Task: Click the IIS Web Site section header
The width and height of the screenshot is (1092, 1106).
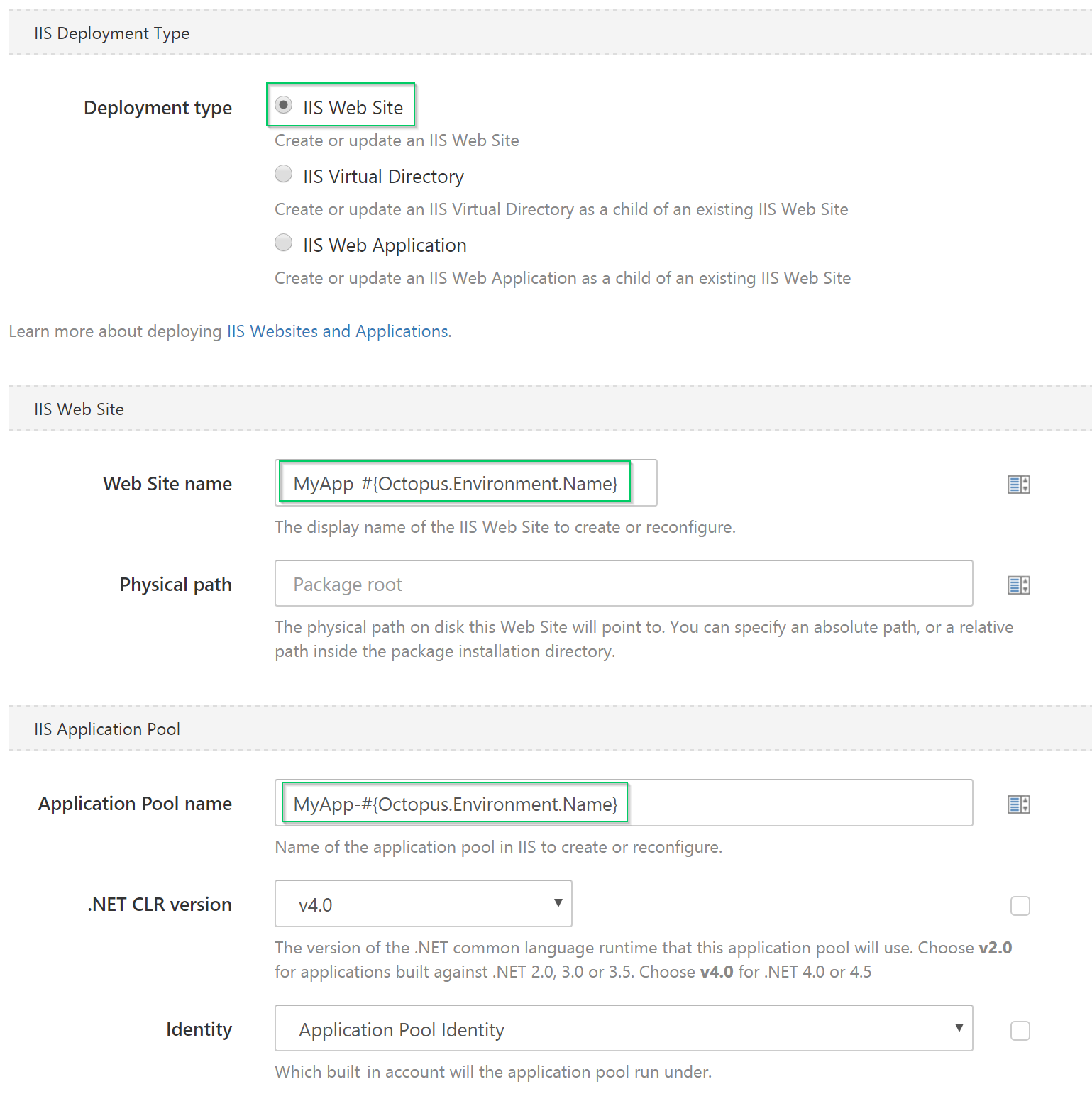Action: tap(79, 409)
